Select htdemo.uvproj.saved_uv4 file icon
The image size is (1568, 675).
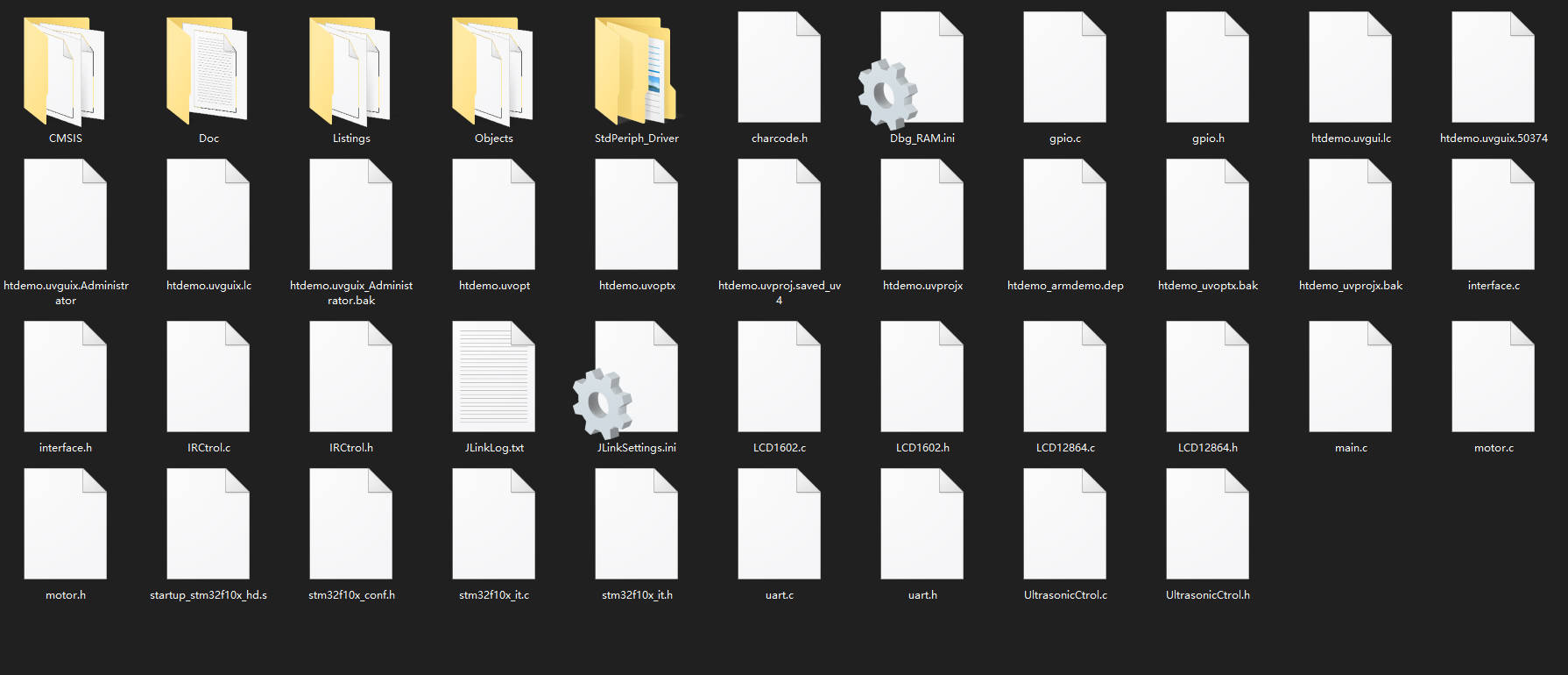779,214
